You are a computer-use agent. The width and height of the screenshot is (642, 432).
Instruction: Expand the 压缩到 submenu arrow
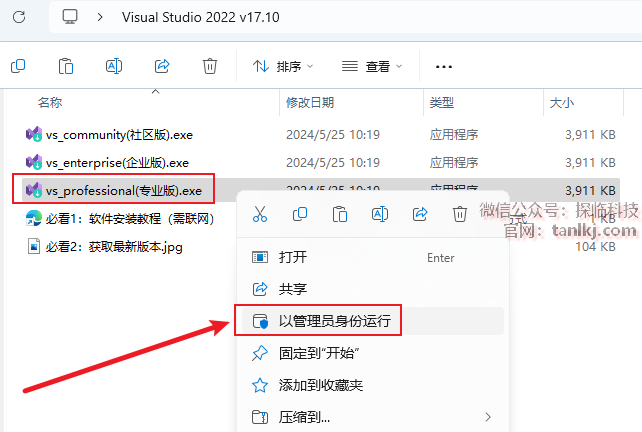(x=488, y=417)
